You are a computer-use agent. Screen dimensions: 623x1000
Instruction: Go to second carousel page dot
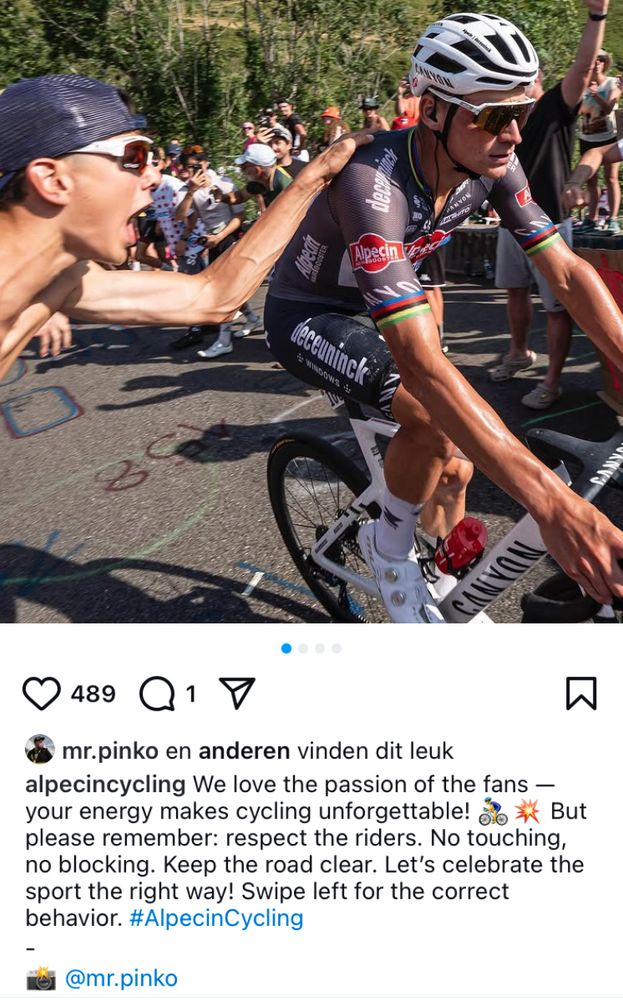(303, 648)
